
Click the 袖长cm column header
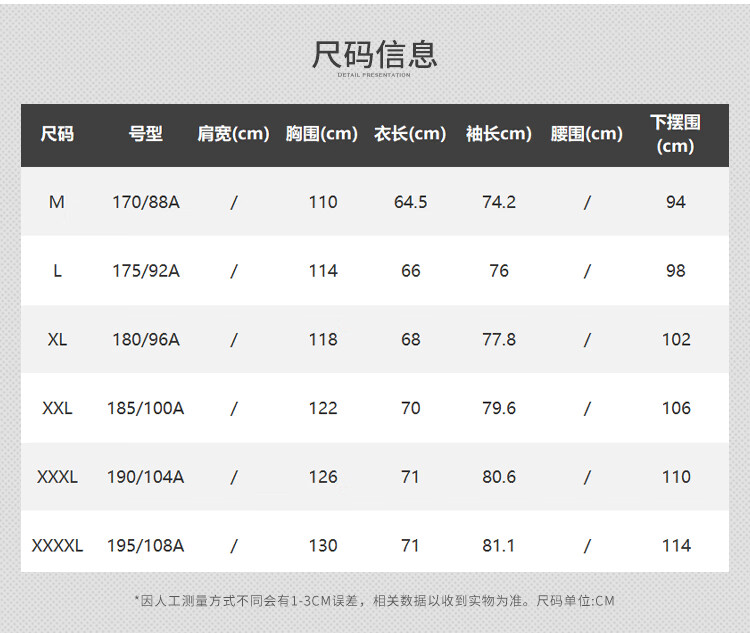[x=498, y=134]
